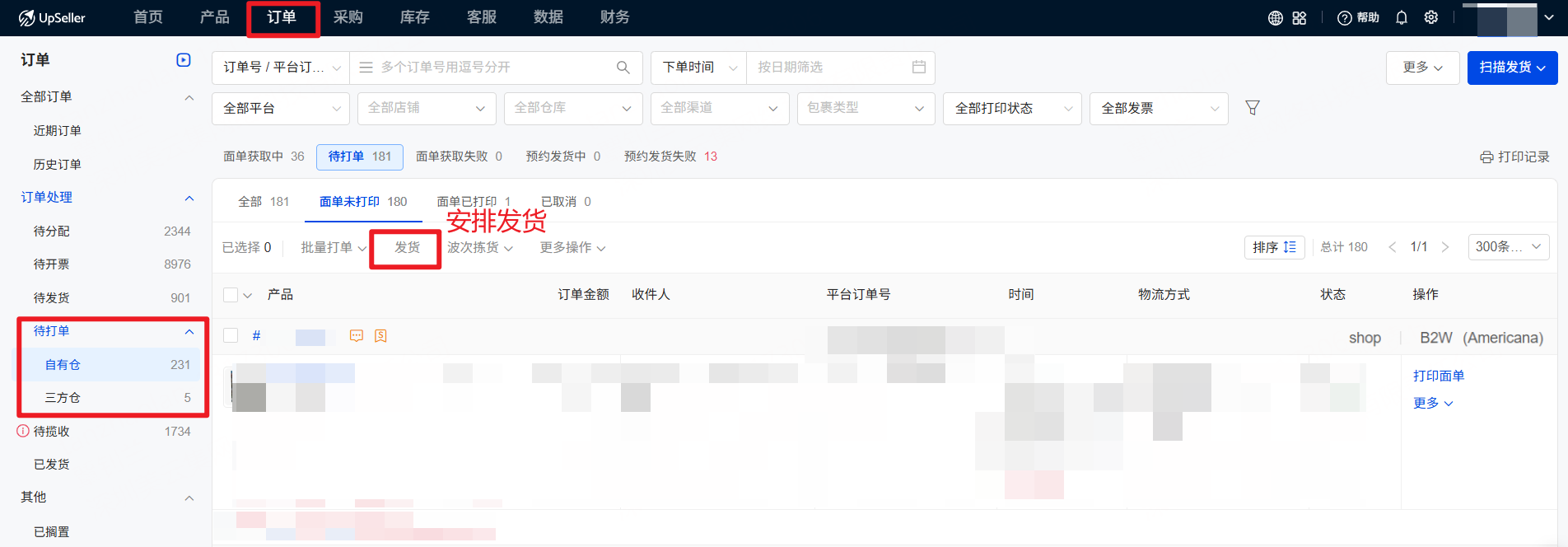This screenshot has height=547, width=1568.
Task: Check the first order row checkbox
Action: point(231,336)
